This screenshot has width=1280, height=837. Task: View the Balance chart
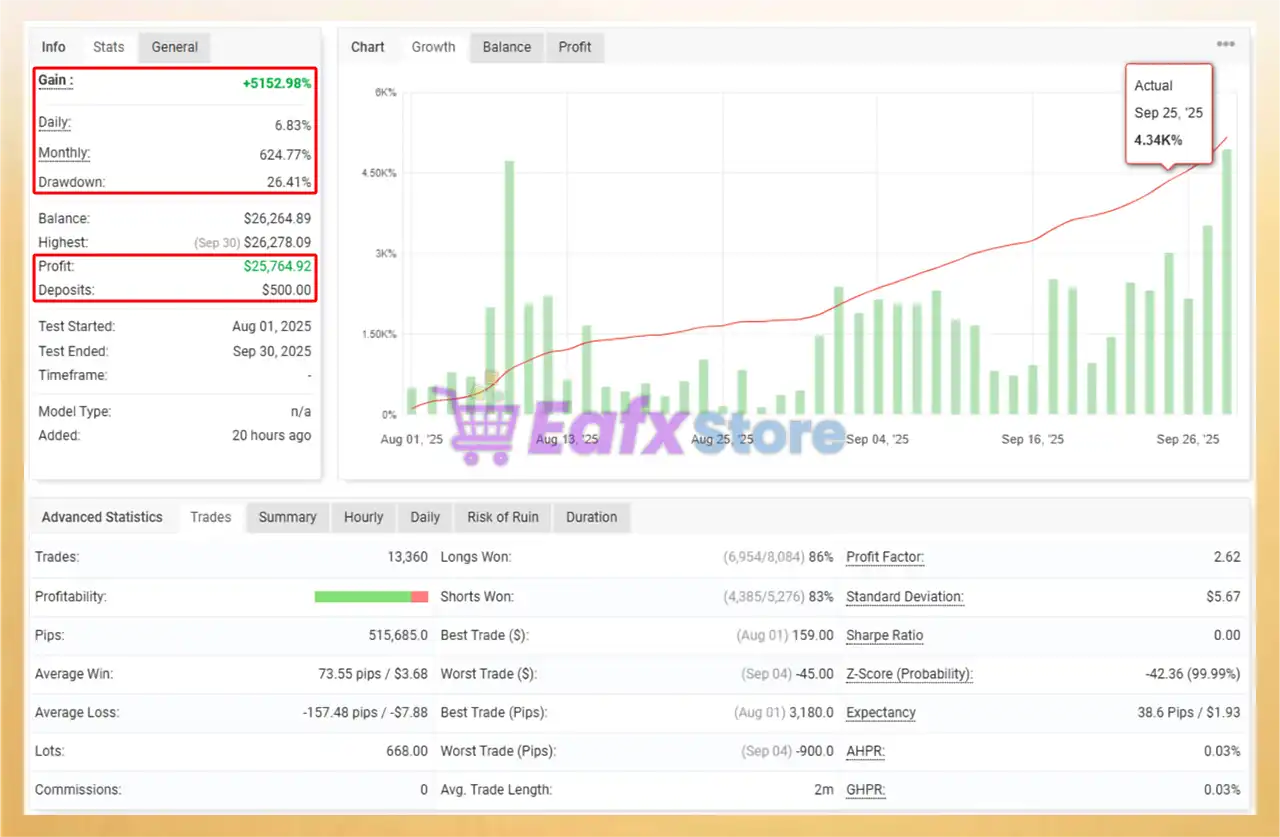(506, 46)
